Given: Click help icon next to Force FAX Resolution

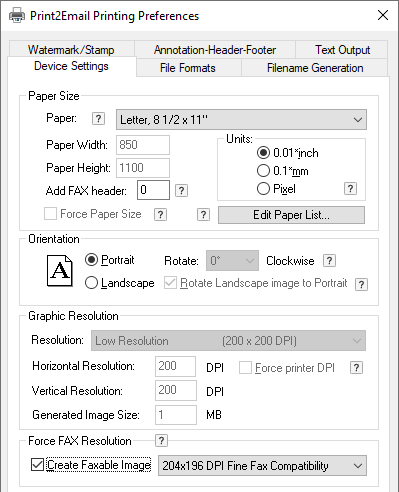Looking at the screenshot, I should point(161,441).
